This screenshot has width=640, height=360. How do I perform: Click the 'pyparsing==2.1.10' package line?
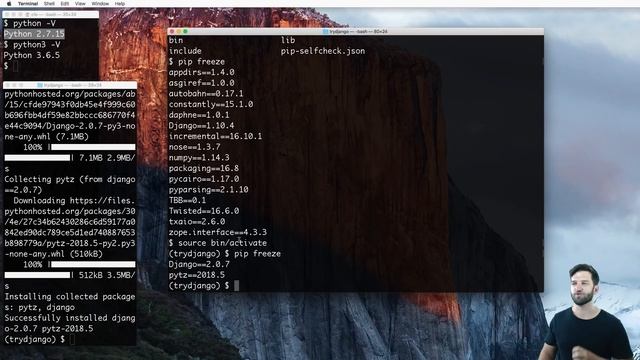[209, 189]
